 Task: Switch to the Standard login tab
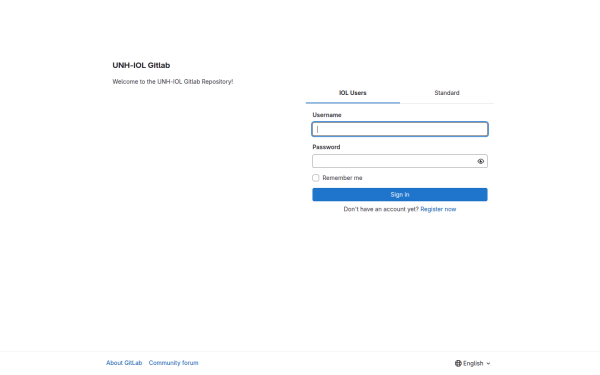447,93
